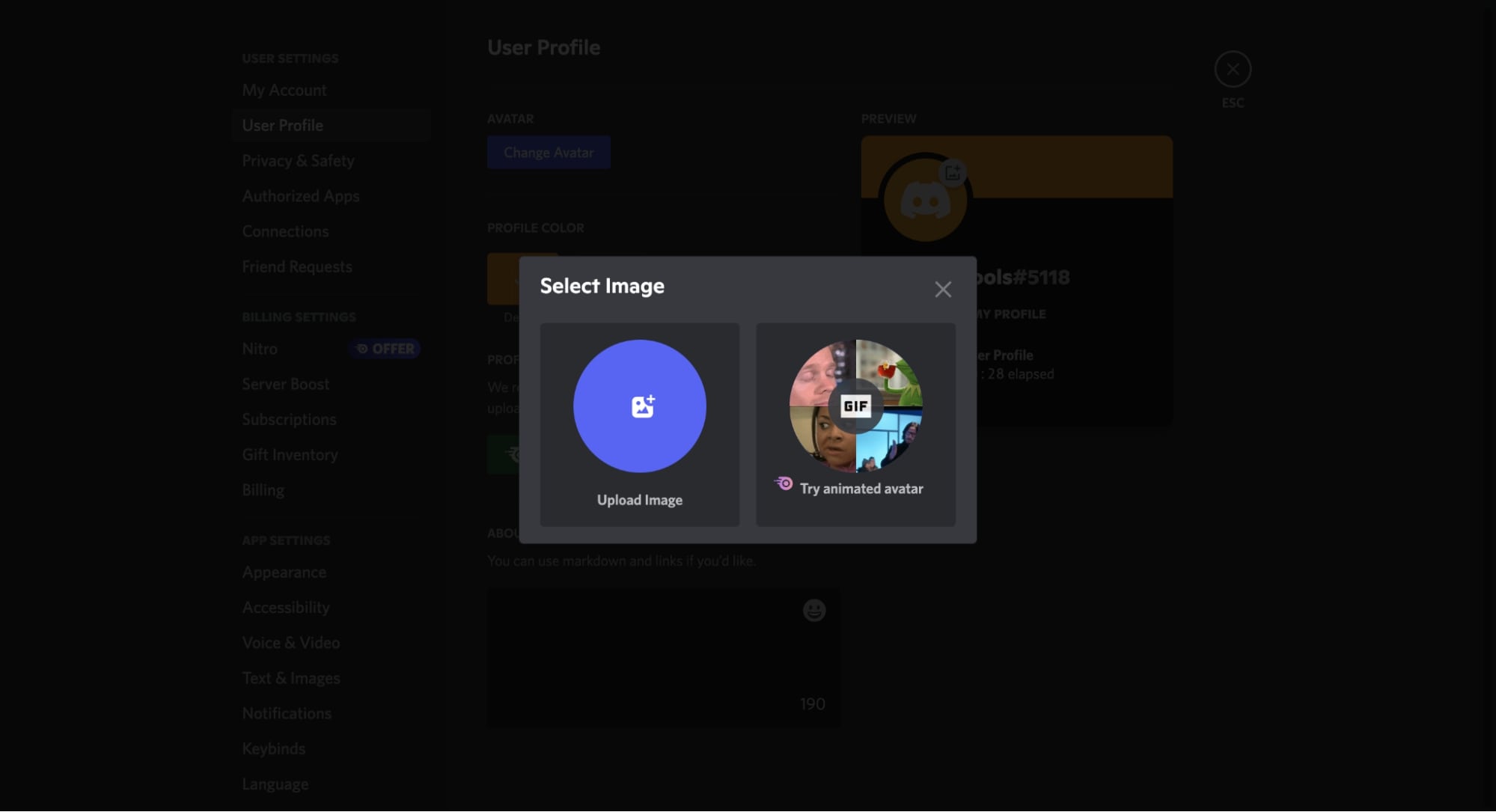The image size is (1496, 812).
Task: Click the username ending #5118 in preview
Action: point(1023,277)
